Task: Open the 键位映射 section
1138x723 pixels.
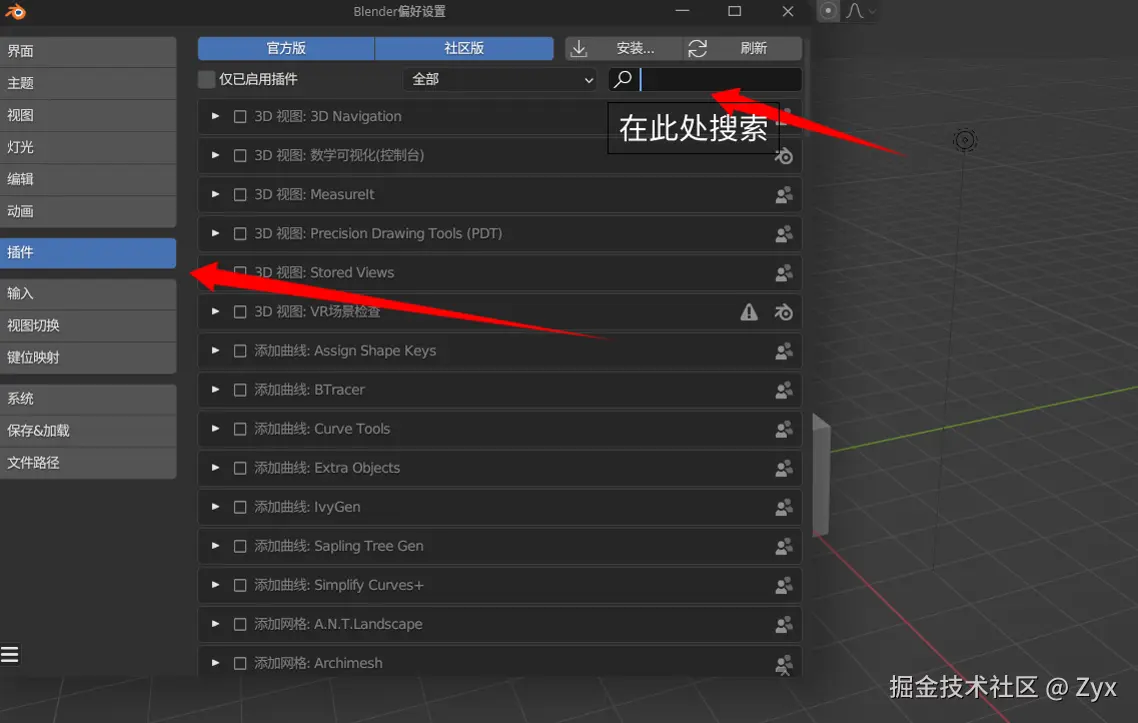Action: click(88, 358)
